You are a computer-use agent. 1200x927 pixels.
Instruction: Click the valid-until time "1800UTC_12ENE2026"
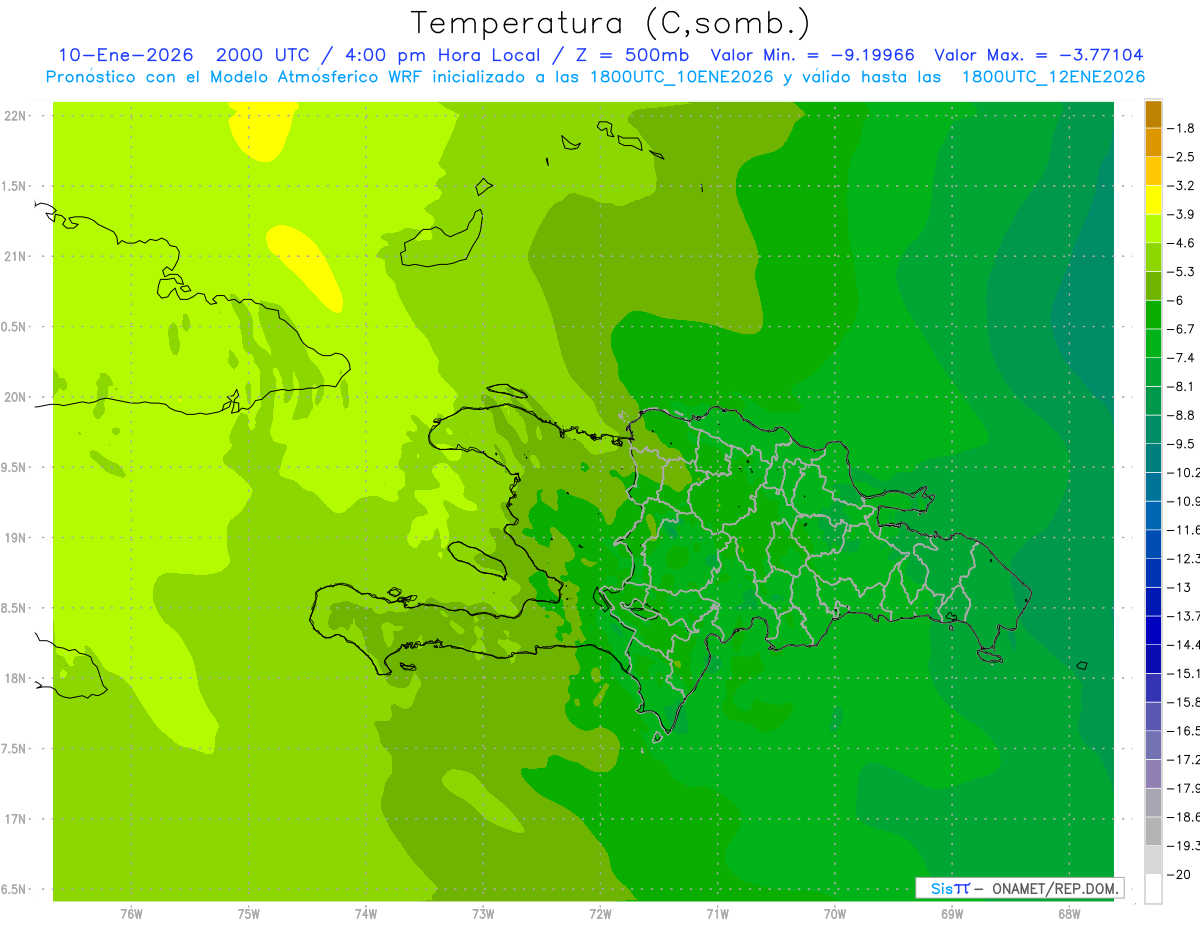1053,77
